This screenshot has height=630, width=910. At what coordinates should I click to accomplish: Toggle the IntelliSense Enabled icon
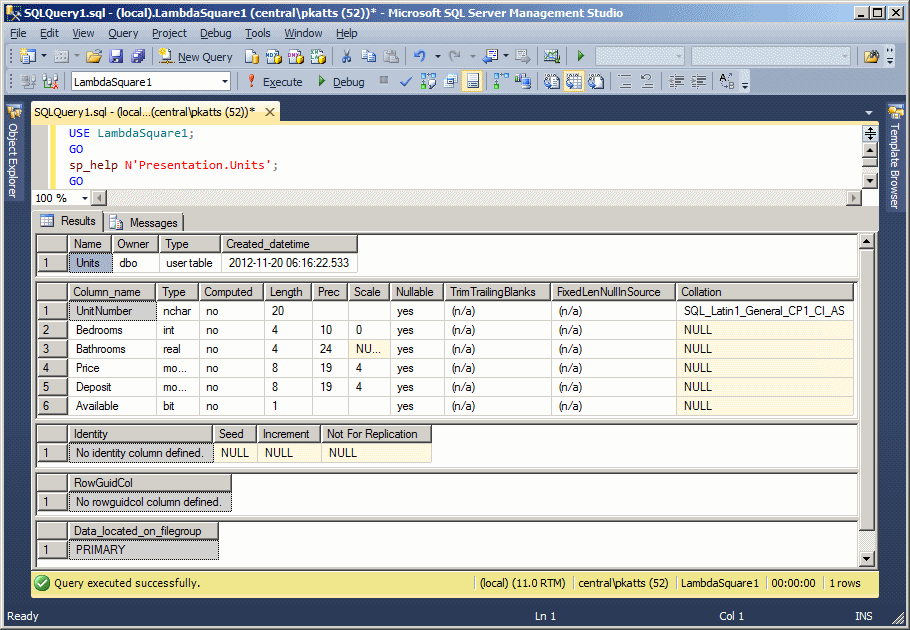pos(472,82)
